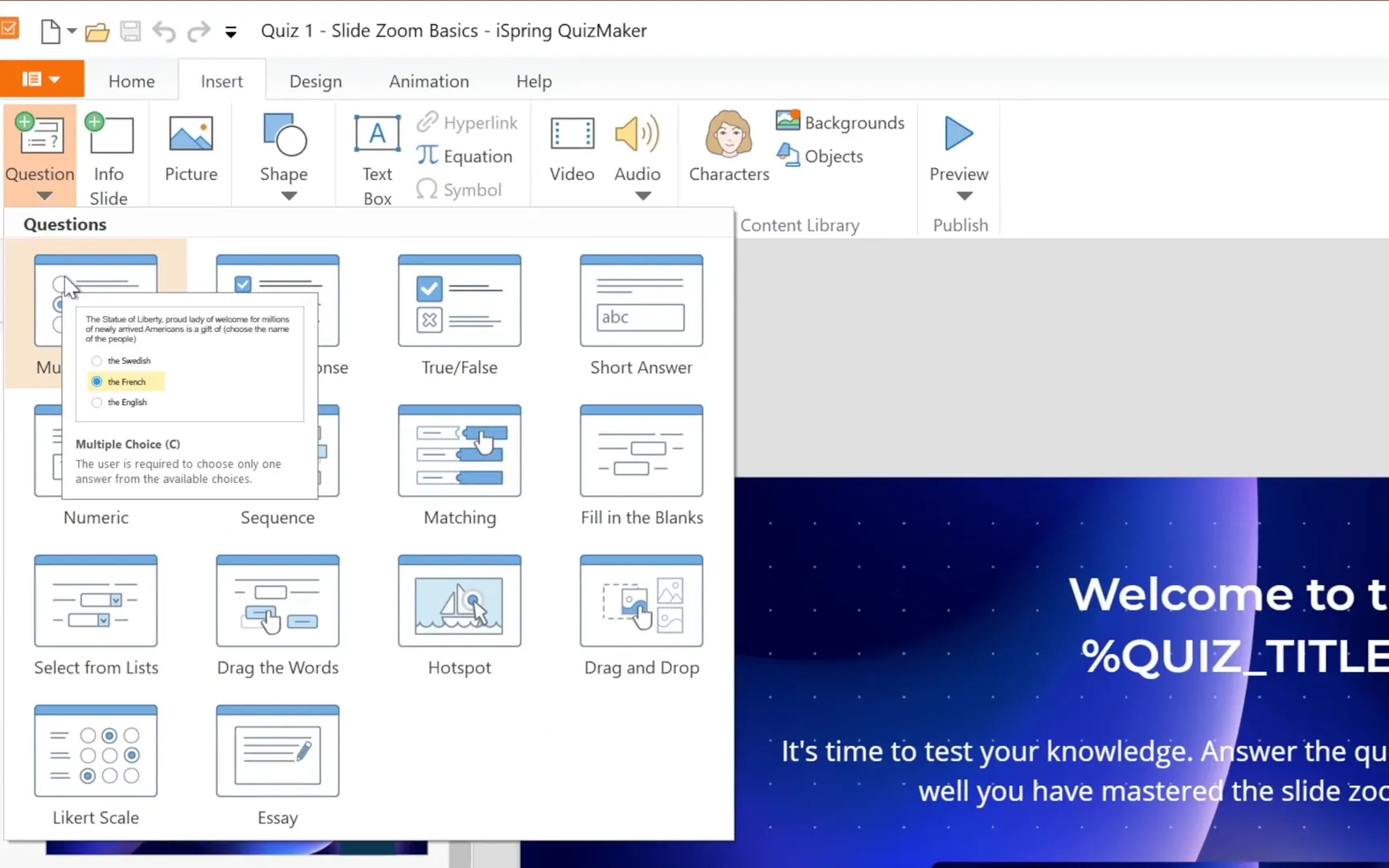The image size is (1389, 868).
Task: Click the Save disk icon
Action: tap(130, 31)
